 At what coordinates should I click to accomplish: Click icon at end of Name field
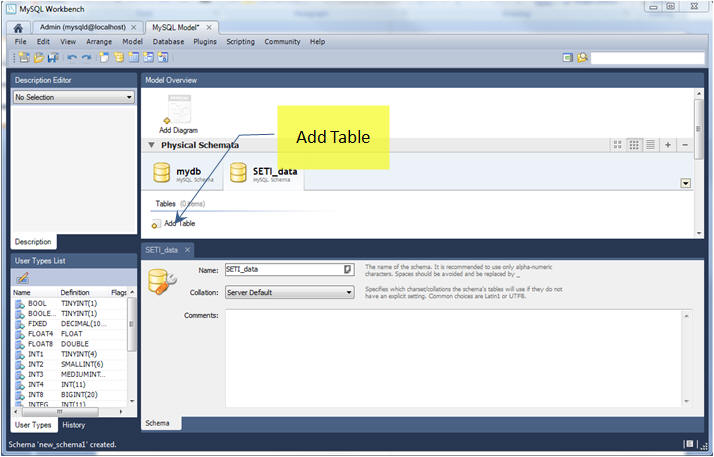[347, 269]
